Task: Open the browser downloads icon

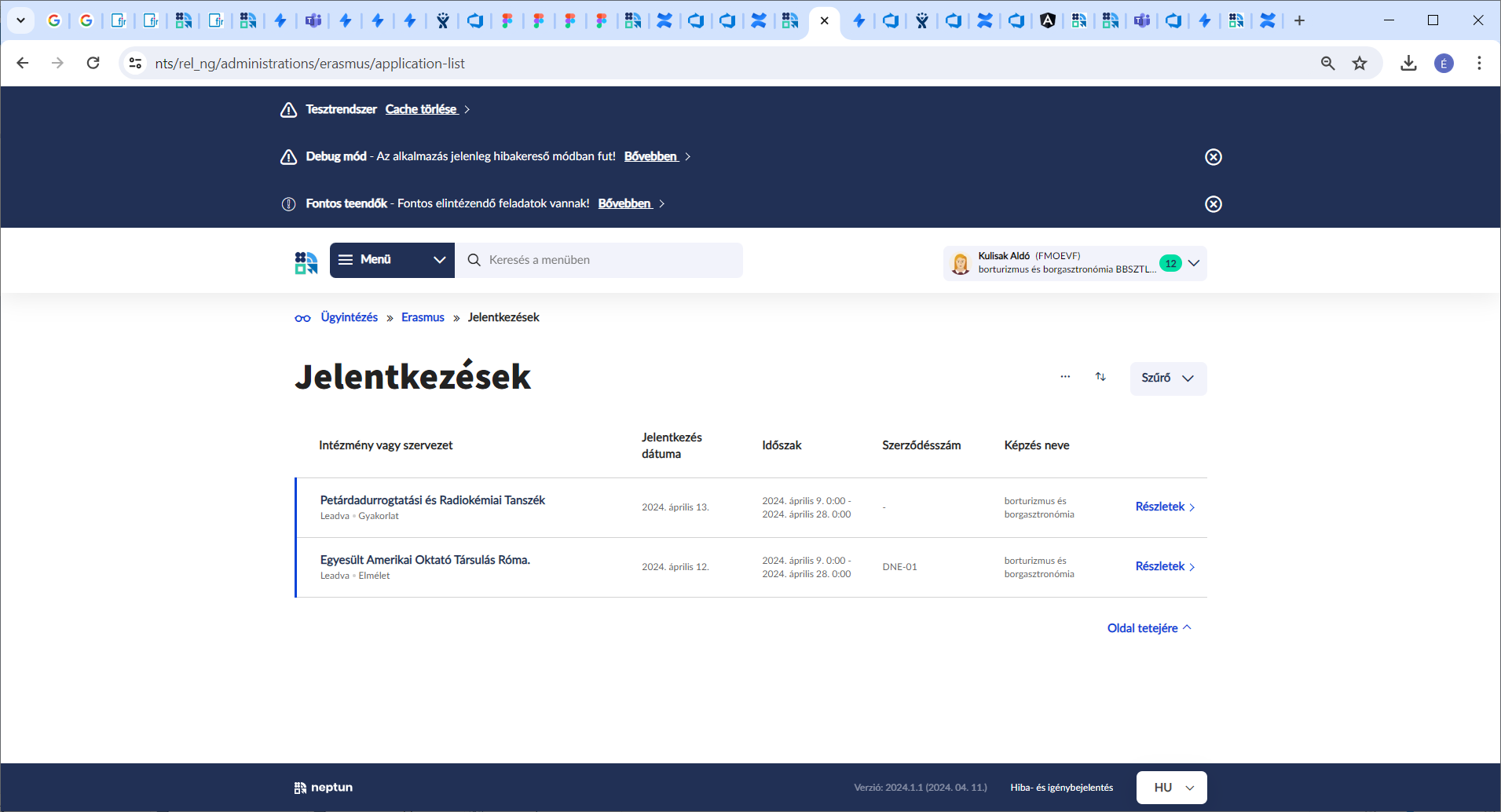Action: [1408, 64]
